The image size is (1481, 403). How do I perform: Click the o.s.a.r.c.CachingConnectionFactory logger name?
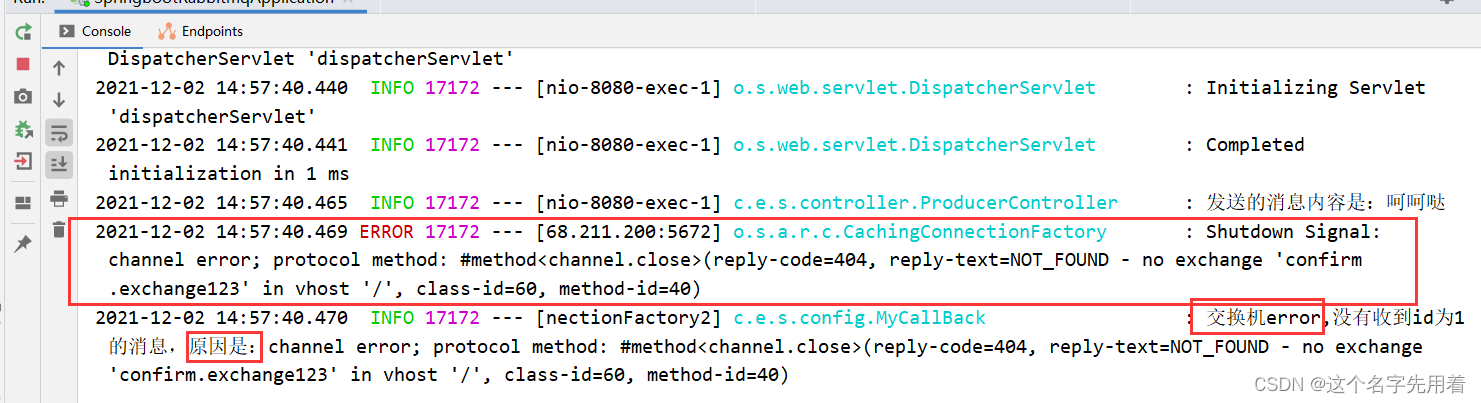[x=920, y=232]
